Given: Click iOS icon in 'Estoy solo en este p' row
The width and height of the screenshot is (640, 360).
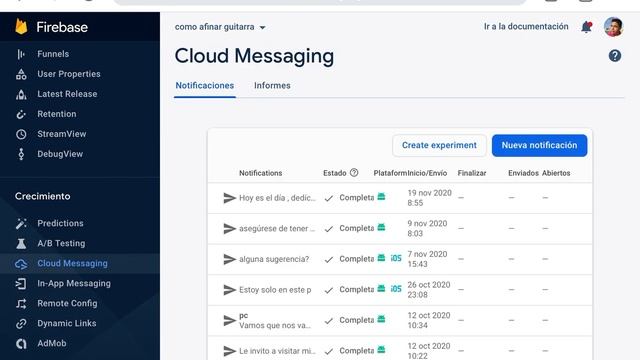Looking at the screenshot, I should pyautogui.click(x=396, y=289).
